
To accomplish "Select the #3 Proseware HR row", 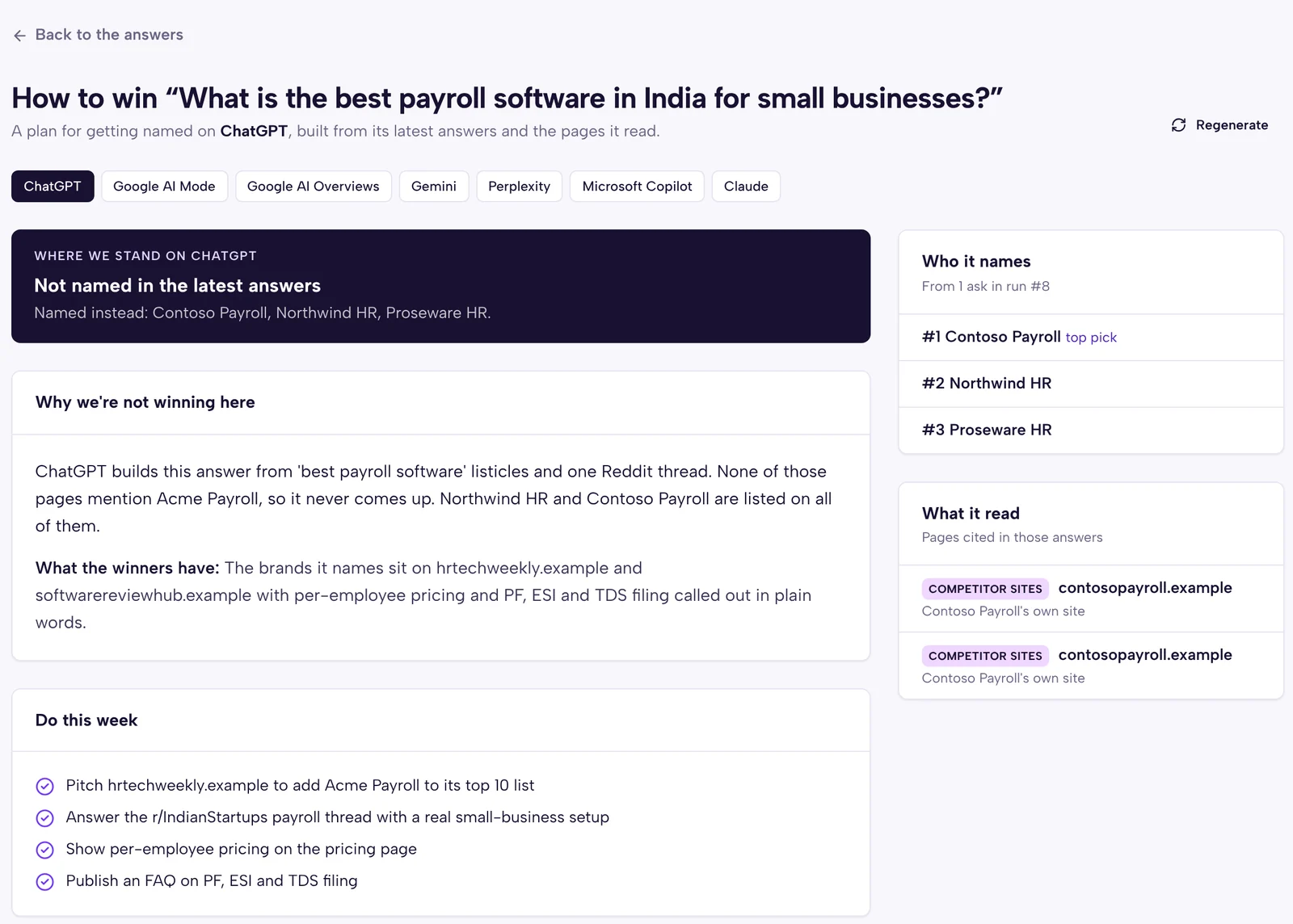I will (1091, 430).
